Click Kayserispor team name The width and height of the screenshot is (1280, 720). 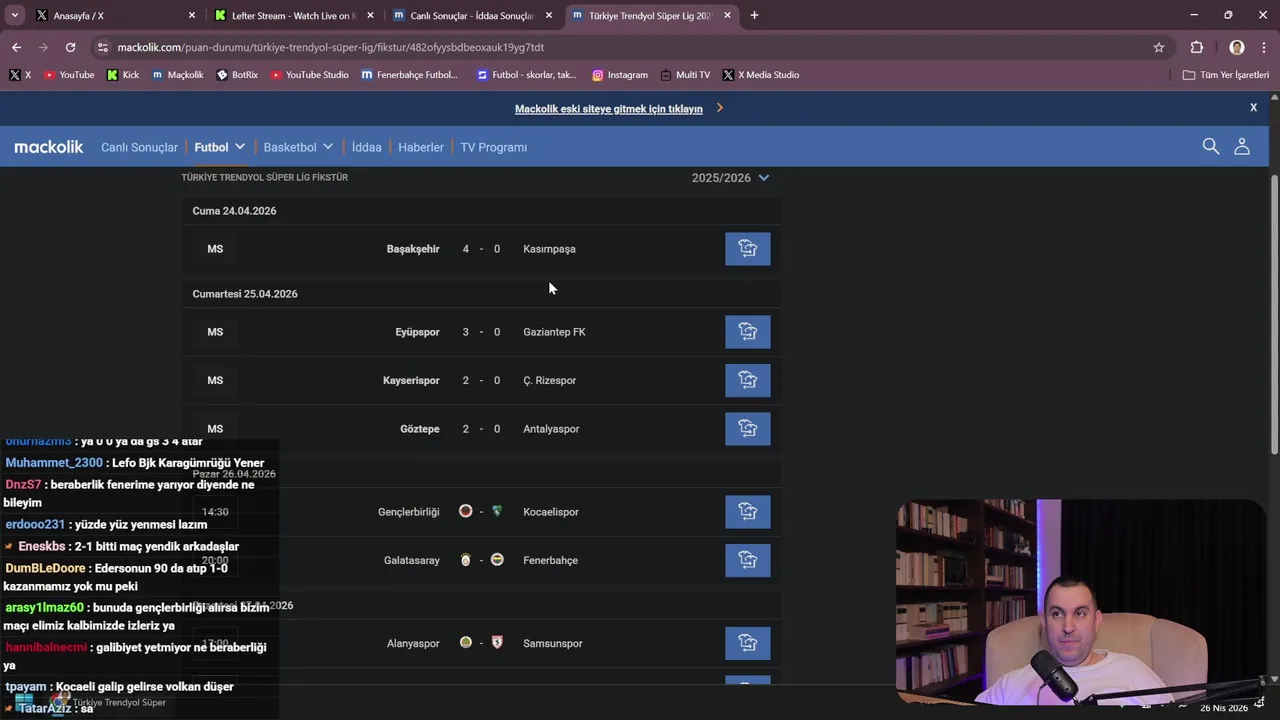point(411,380)
